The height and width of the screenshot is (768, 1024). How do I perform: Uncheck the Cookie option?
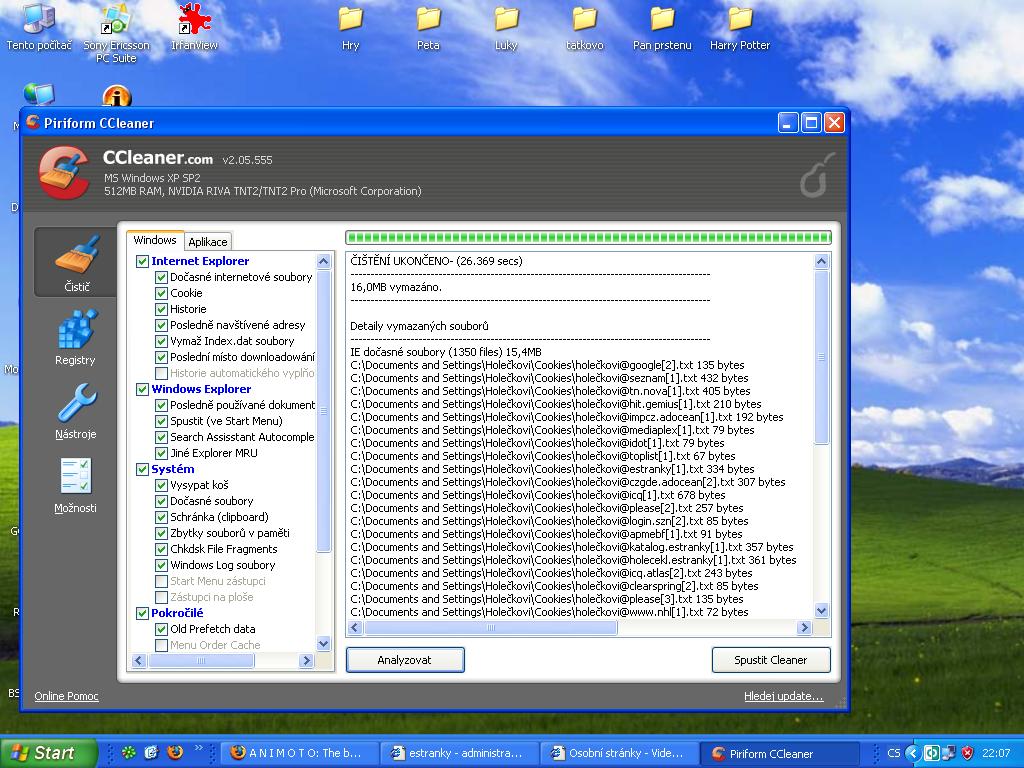[x=162, y=293]
